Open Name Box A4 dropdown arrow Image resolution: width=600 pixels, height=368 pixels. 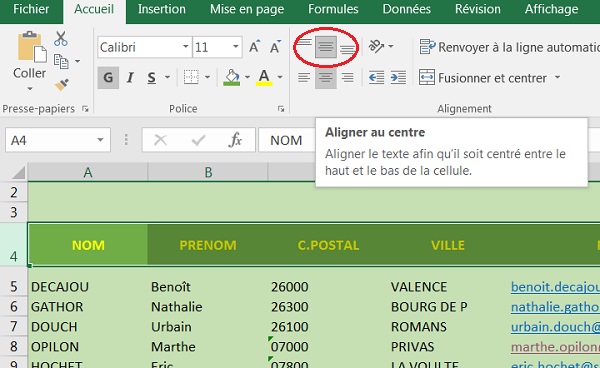click(100, 140)
